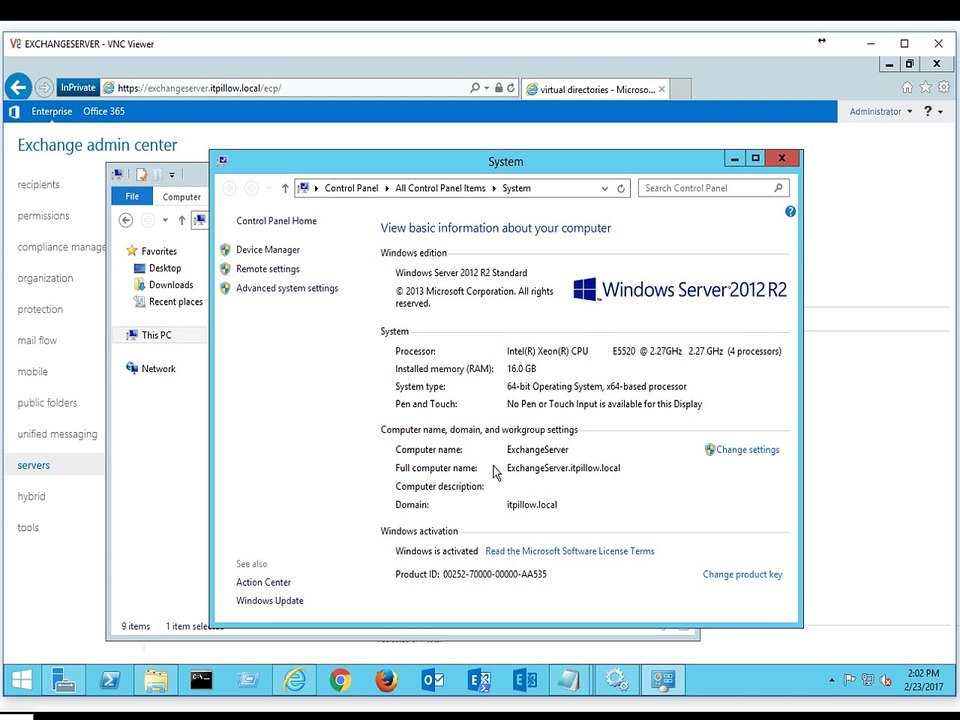Open Windows Start button
960x720 pixels.
pyautogui.click(x=22, y=680)
